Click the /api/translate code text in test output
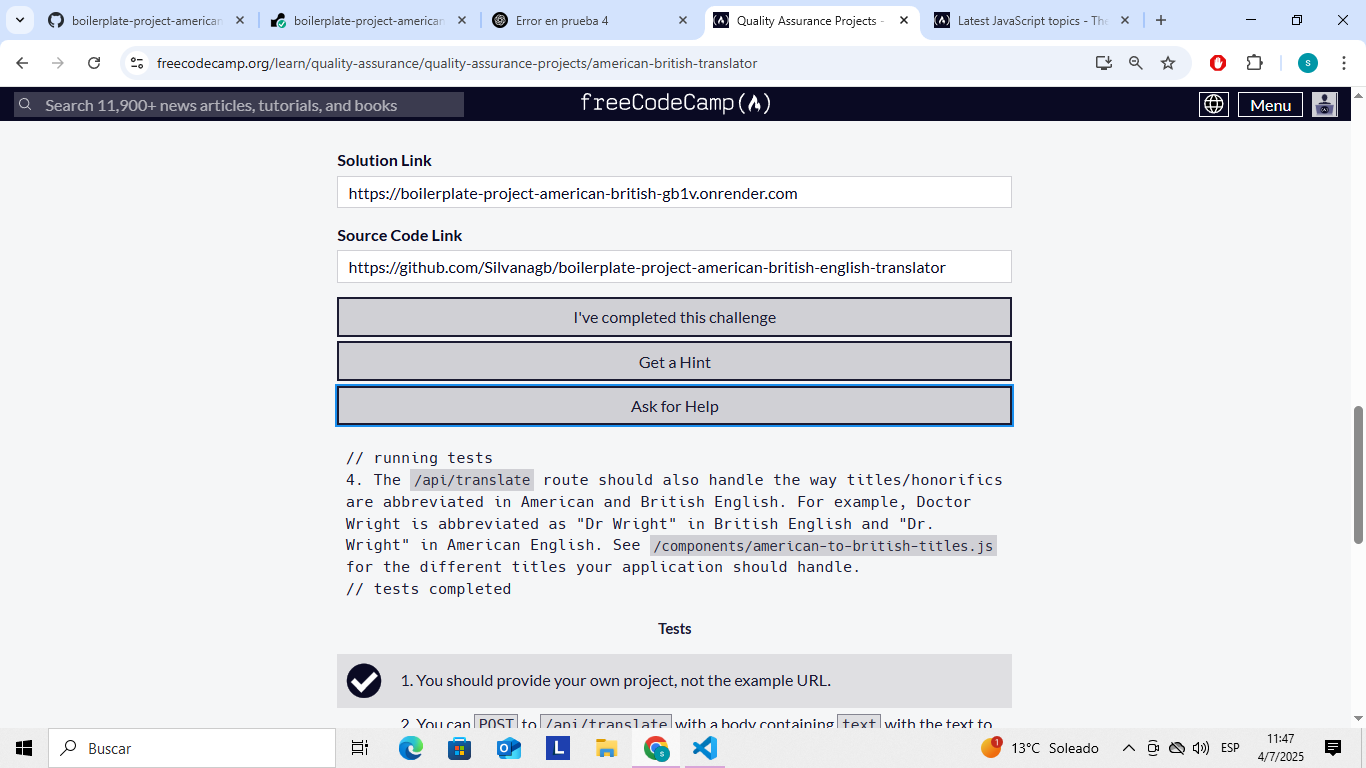The height and width of the screenshot is (768, 1366). (472, 480)
